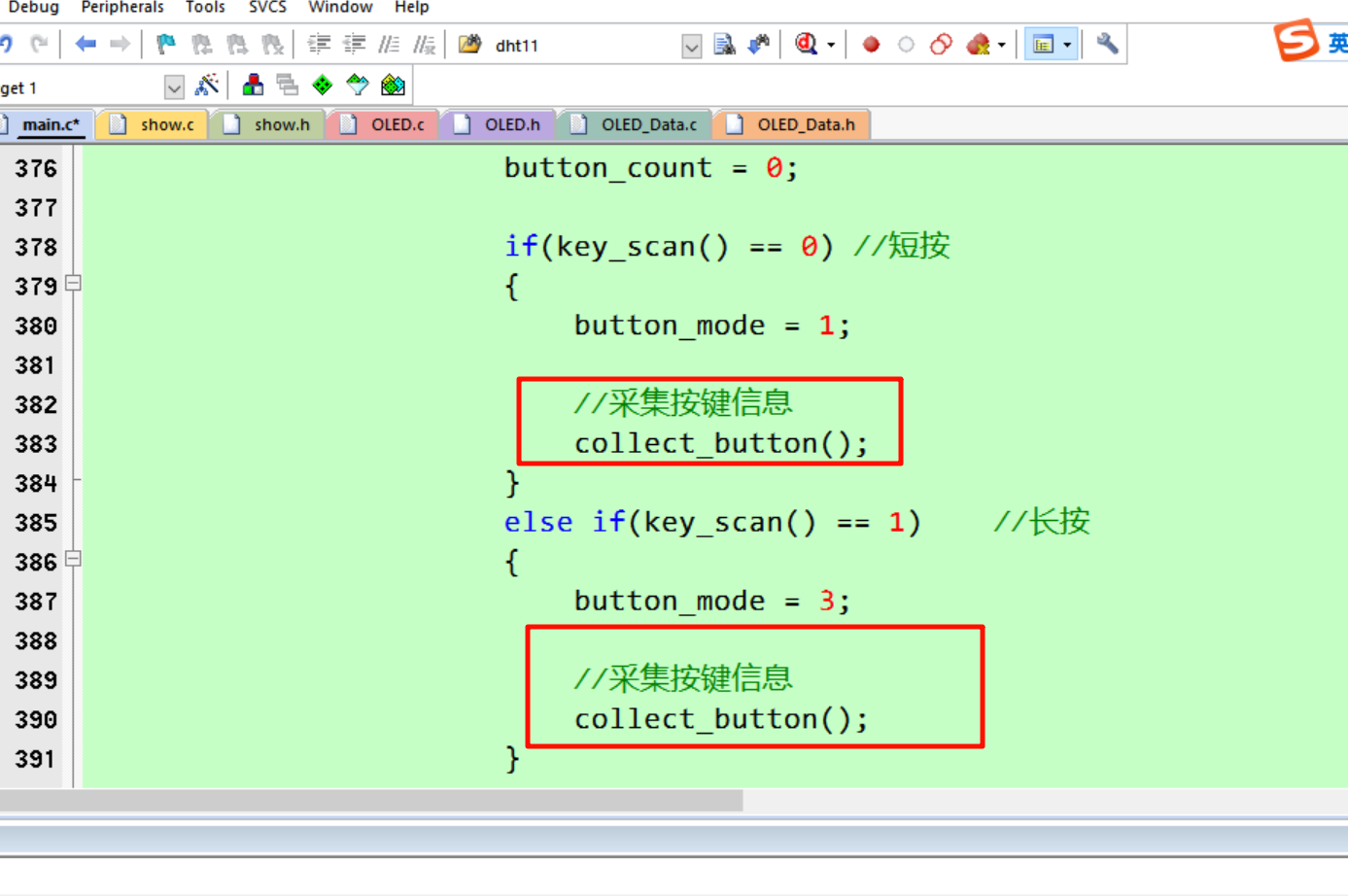Switch to the show.c tab

click(154, 124)
